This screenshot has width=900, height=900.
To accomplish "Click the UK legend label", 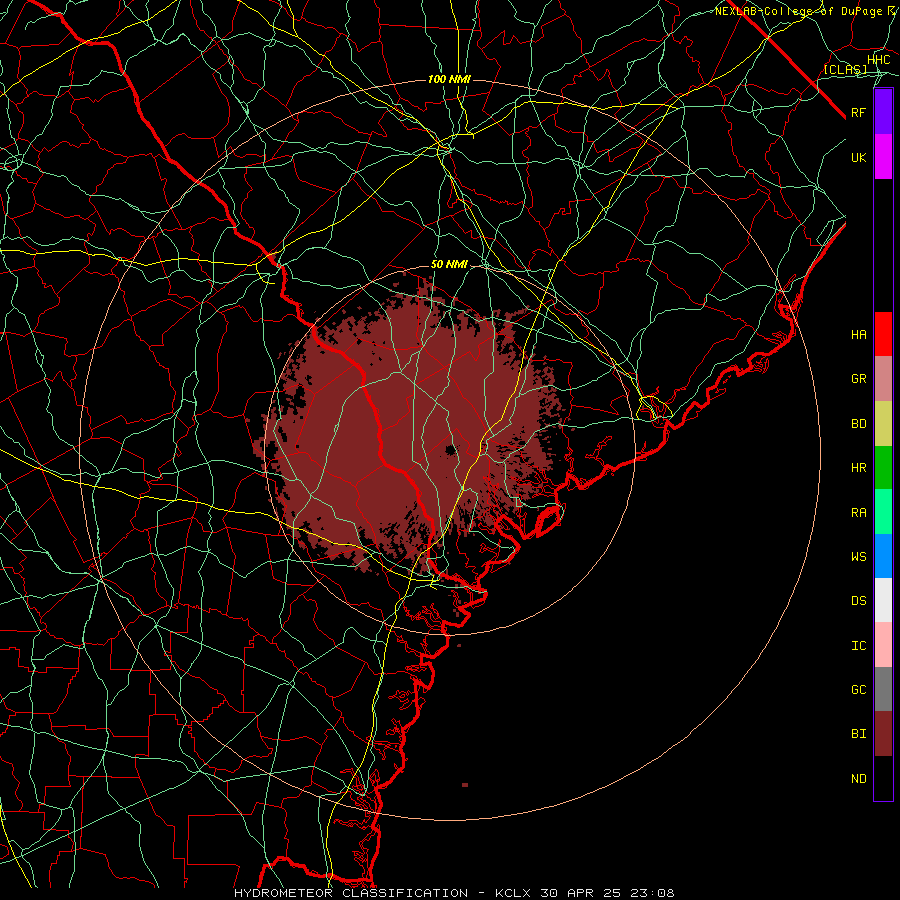I will (x=858, y=157).
